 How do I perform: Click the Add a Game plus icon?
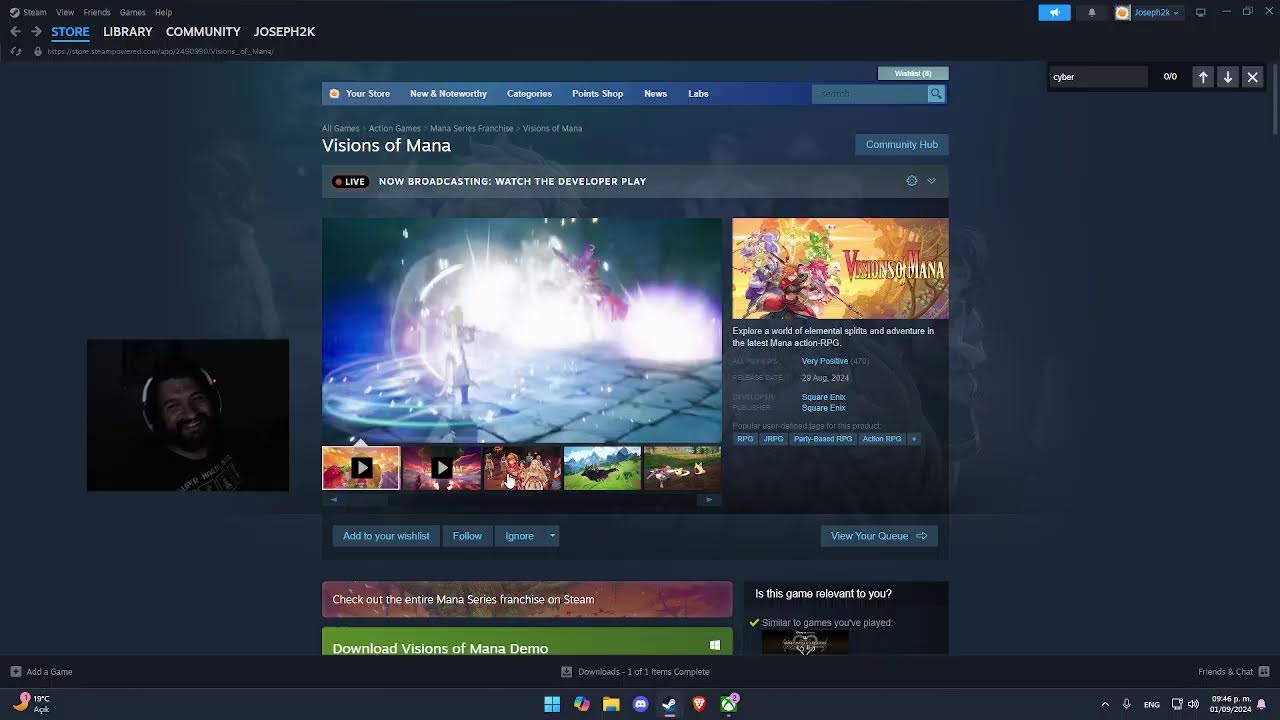[15, 672]
